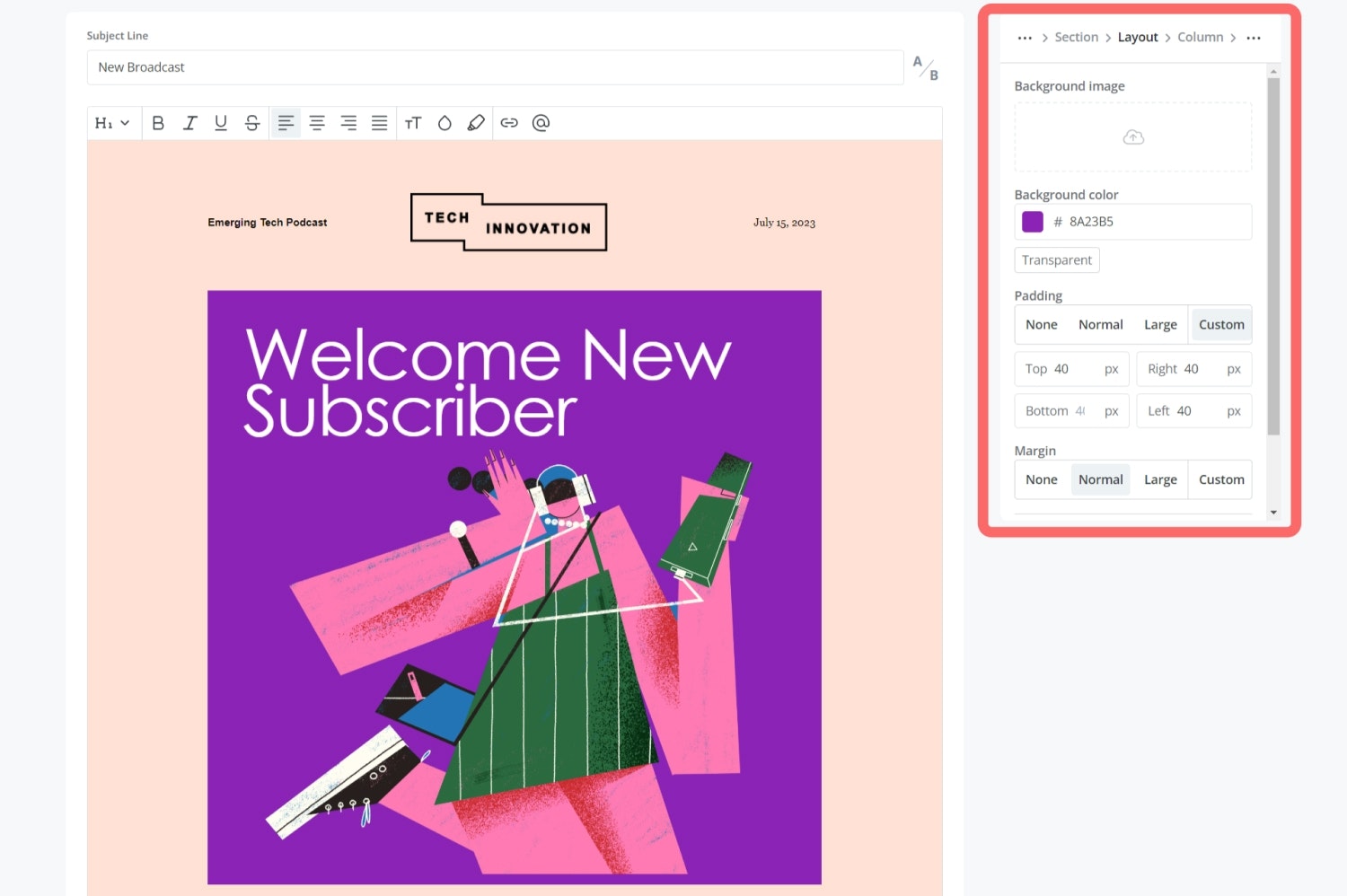Screen dimensions: 1347x896
Task: Toggle bold text formatting
Action: tap(158, 123)
